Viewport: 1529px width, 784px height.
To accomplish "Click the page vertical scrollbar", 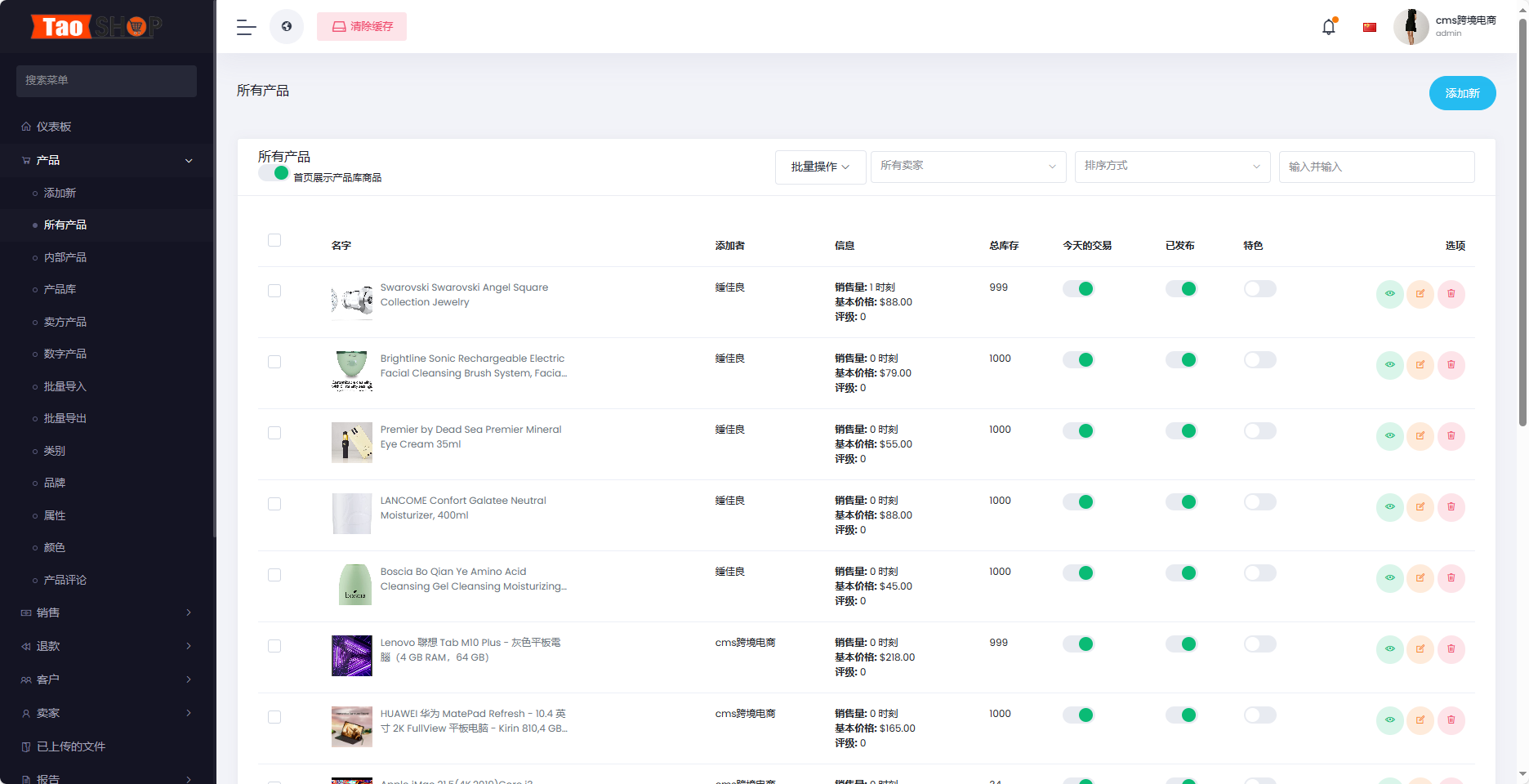I will 1522,222.
